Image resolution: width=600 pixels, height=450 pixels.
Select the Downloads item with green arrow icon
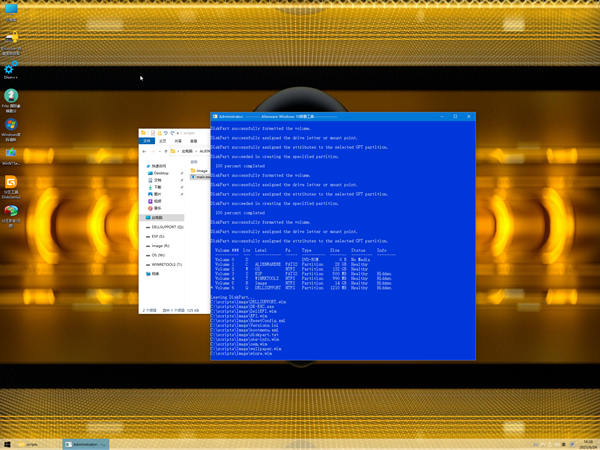(x=155, y=187)
